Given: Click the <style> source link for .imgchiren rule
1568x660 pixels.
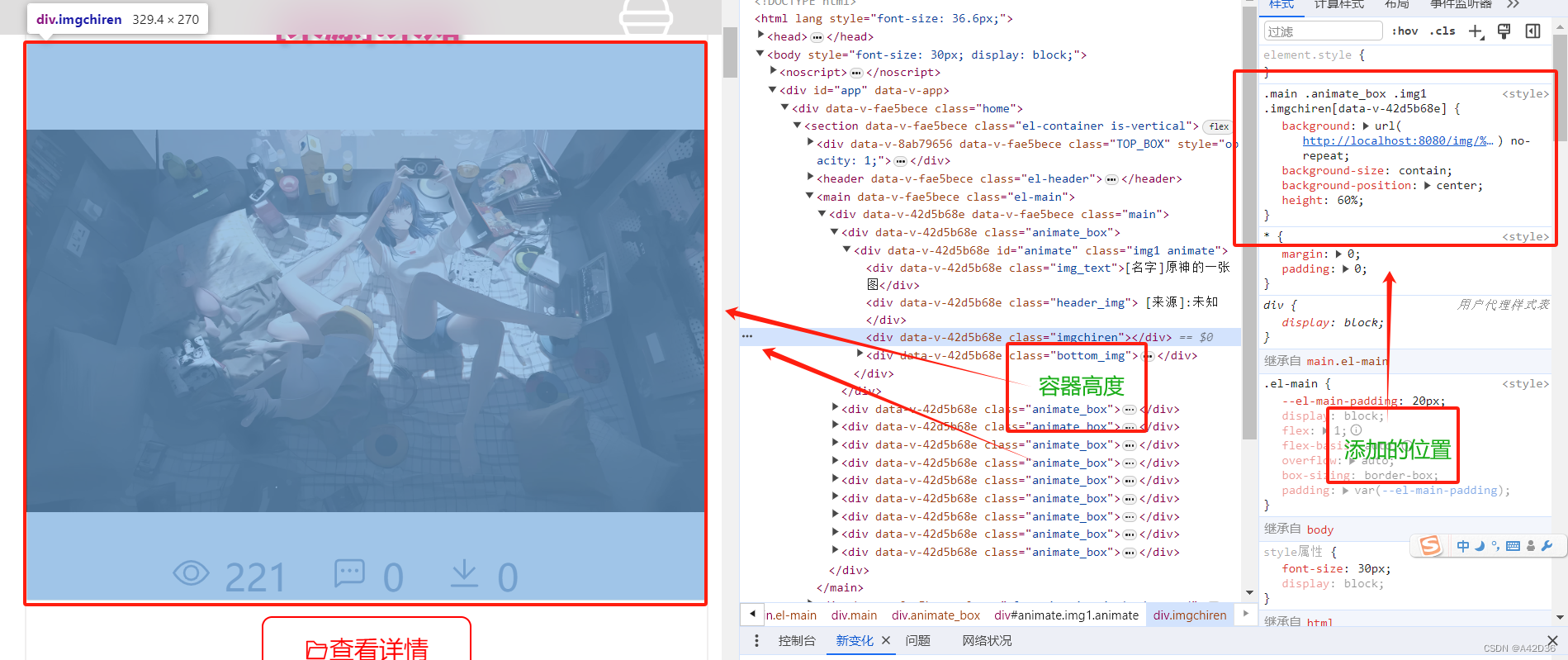Looking at the screenshot, I should [x=1525, y=94].
